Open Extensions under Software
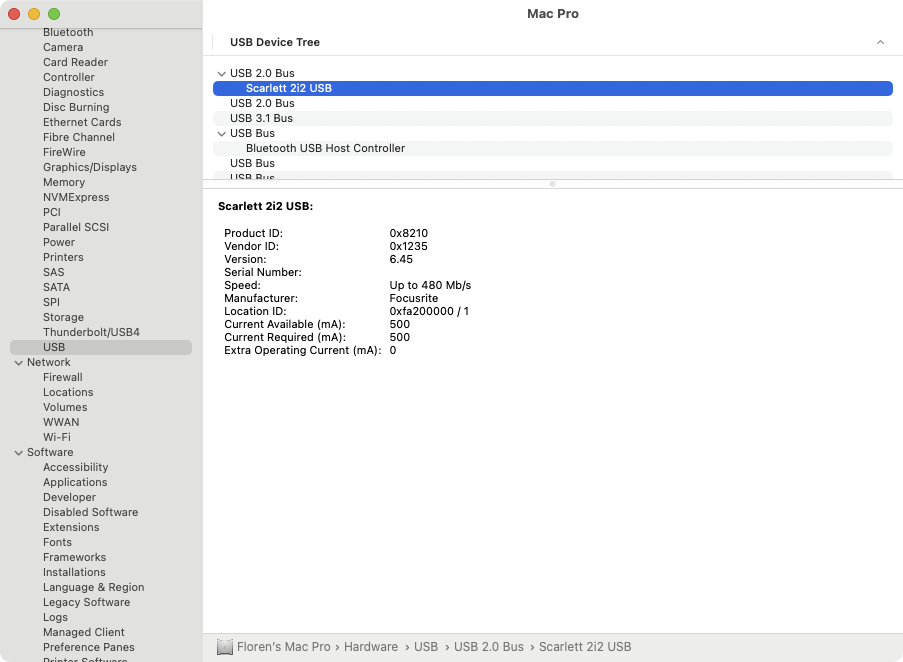The width and height of the screenshot is (903, 662). pyautogui.click(x=71, y=527)
